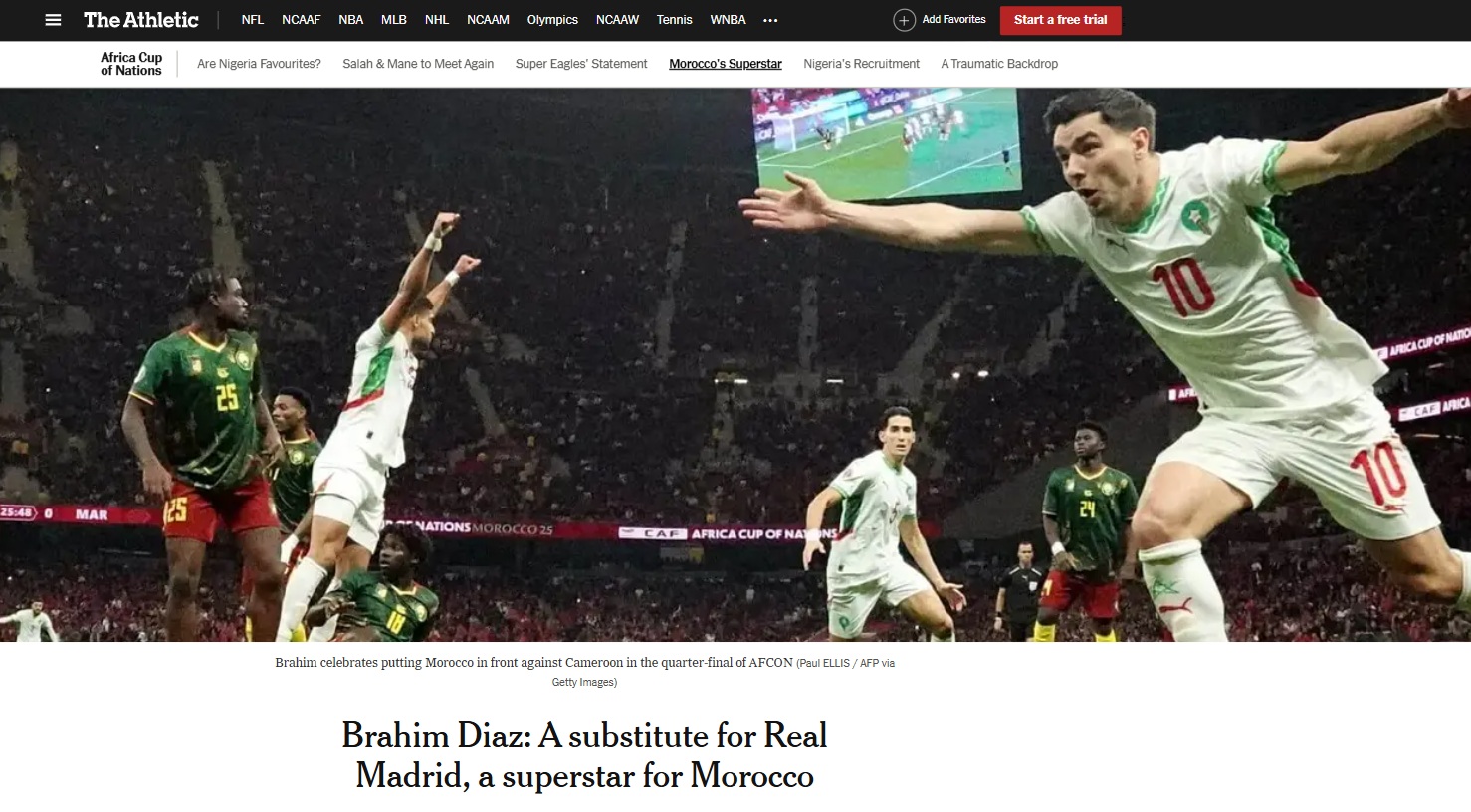Open the hamburger menu icon

tap(54, 20)
